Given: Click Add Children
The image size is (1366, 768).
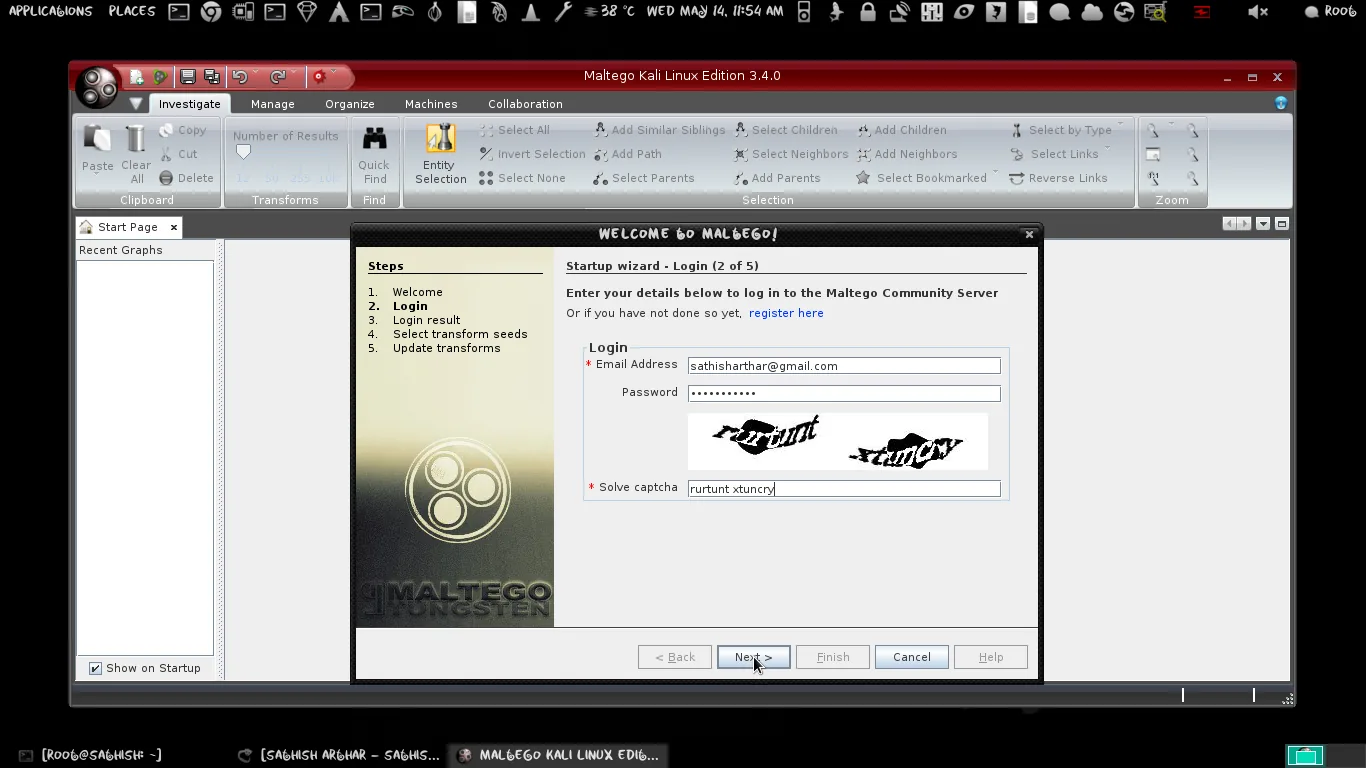Looking at the screenshot, I should point(901,130).
